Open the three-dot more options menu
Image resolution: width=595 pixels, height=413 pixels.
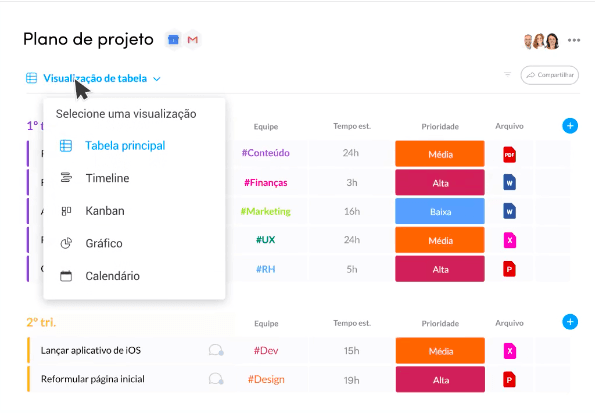pos(574,40)
